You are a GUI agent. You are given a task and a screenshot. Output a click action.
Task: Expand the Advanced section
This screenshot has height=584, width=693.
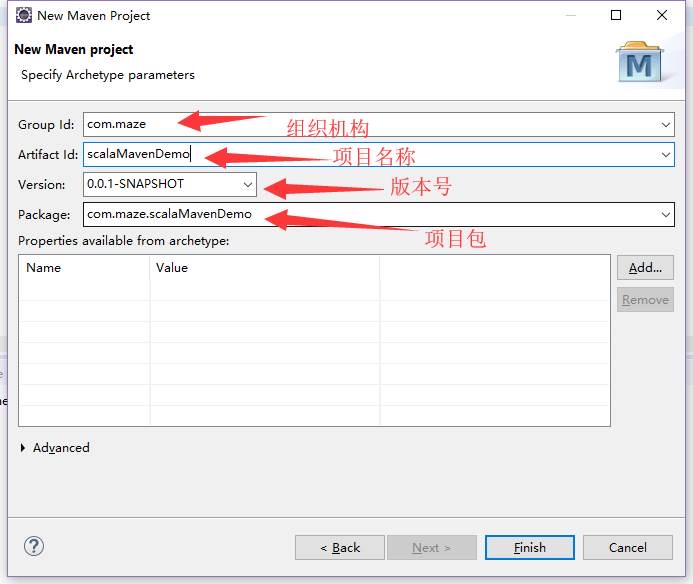[24, 448]
